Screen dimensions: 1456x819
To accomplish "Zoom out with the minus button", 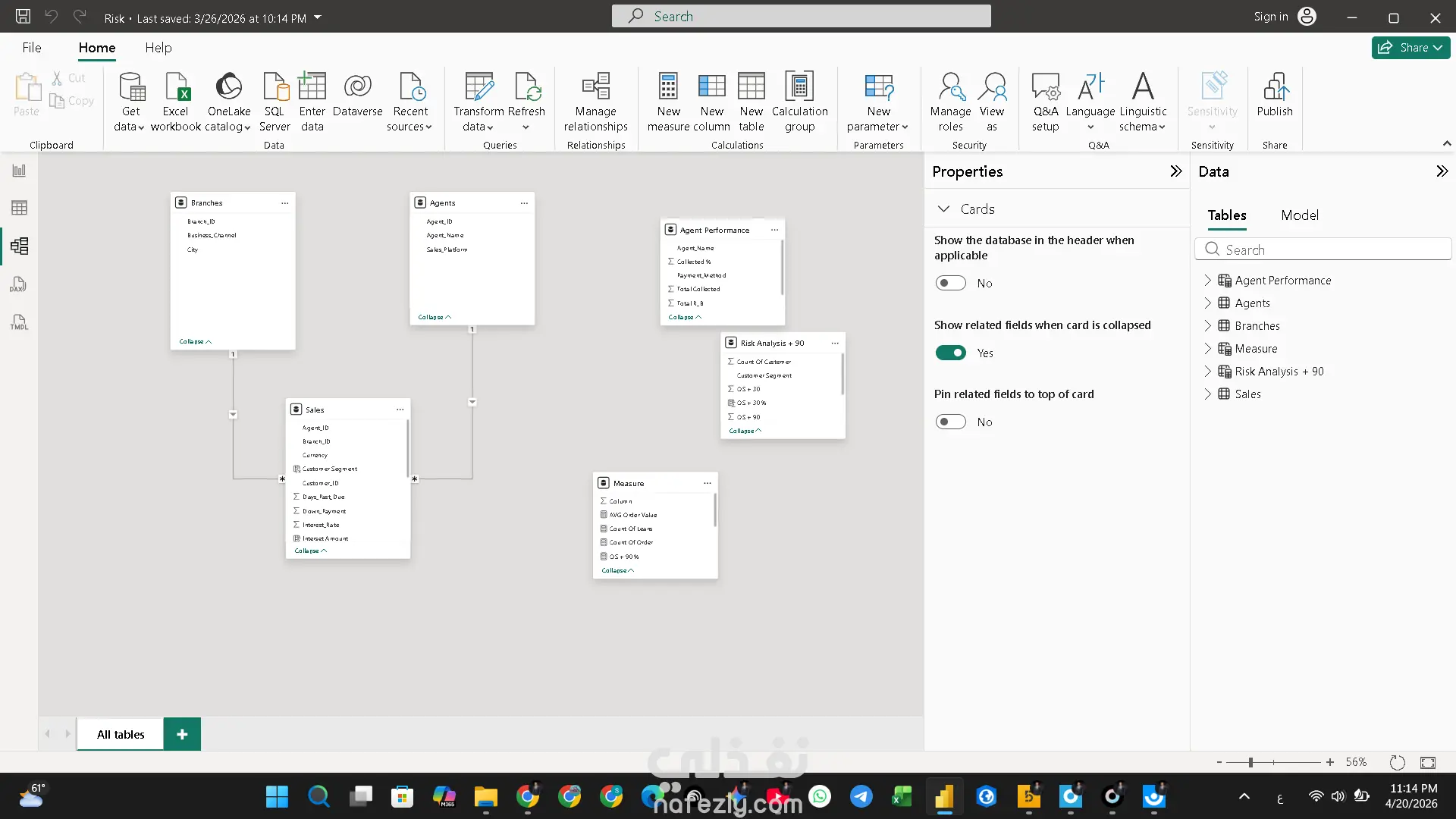I will tap(1219, 762).
